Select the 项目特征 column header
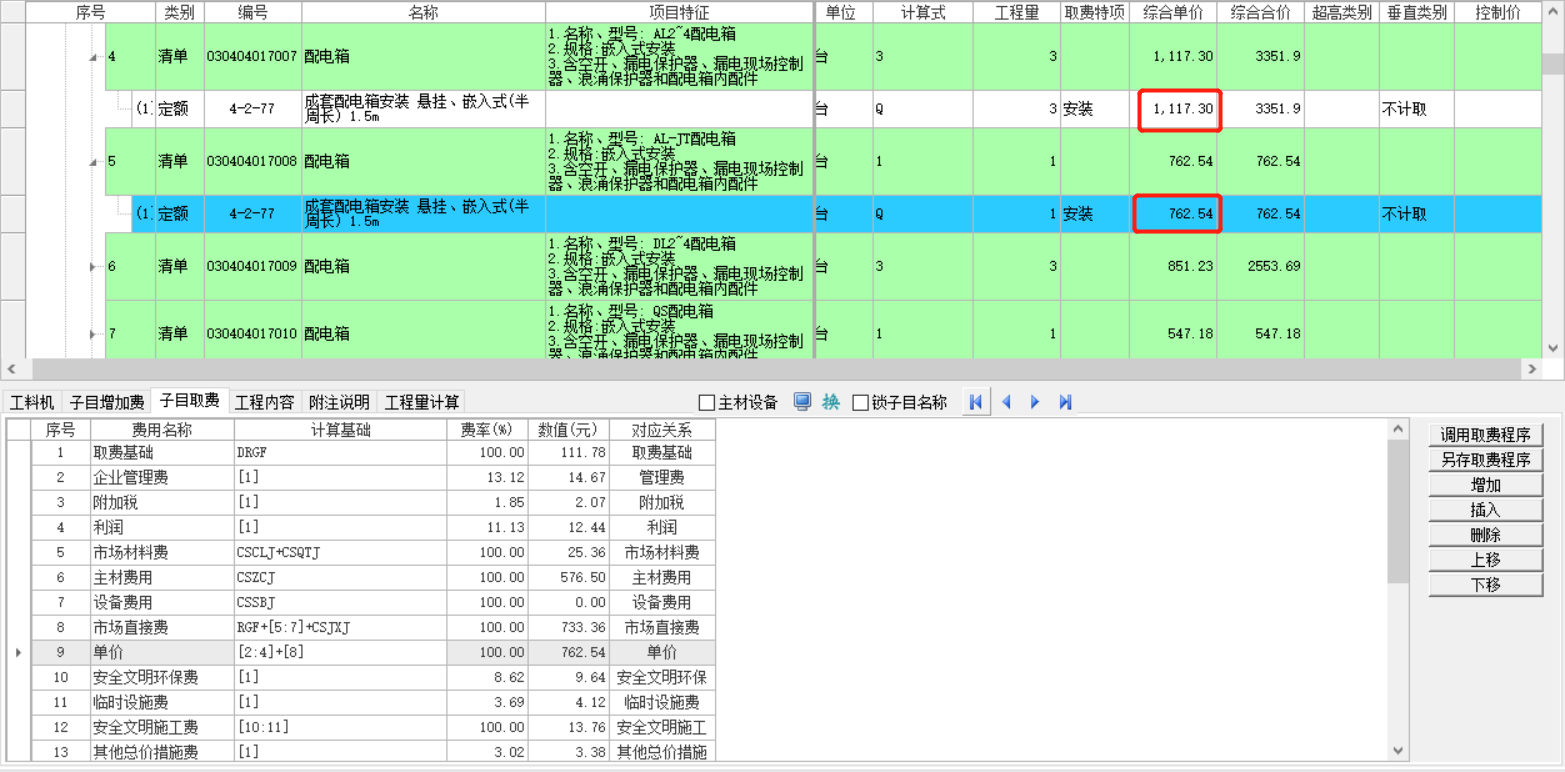This screenshot has height=772, width=1565. (679, 12)
